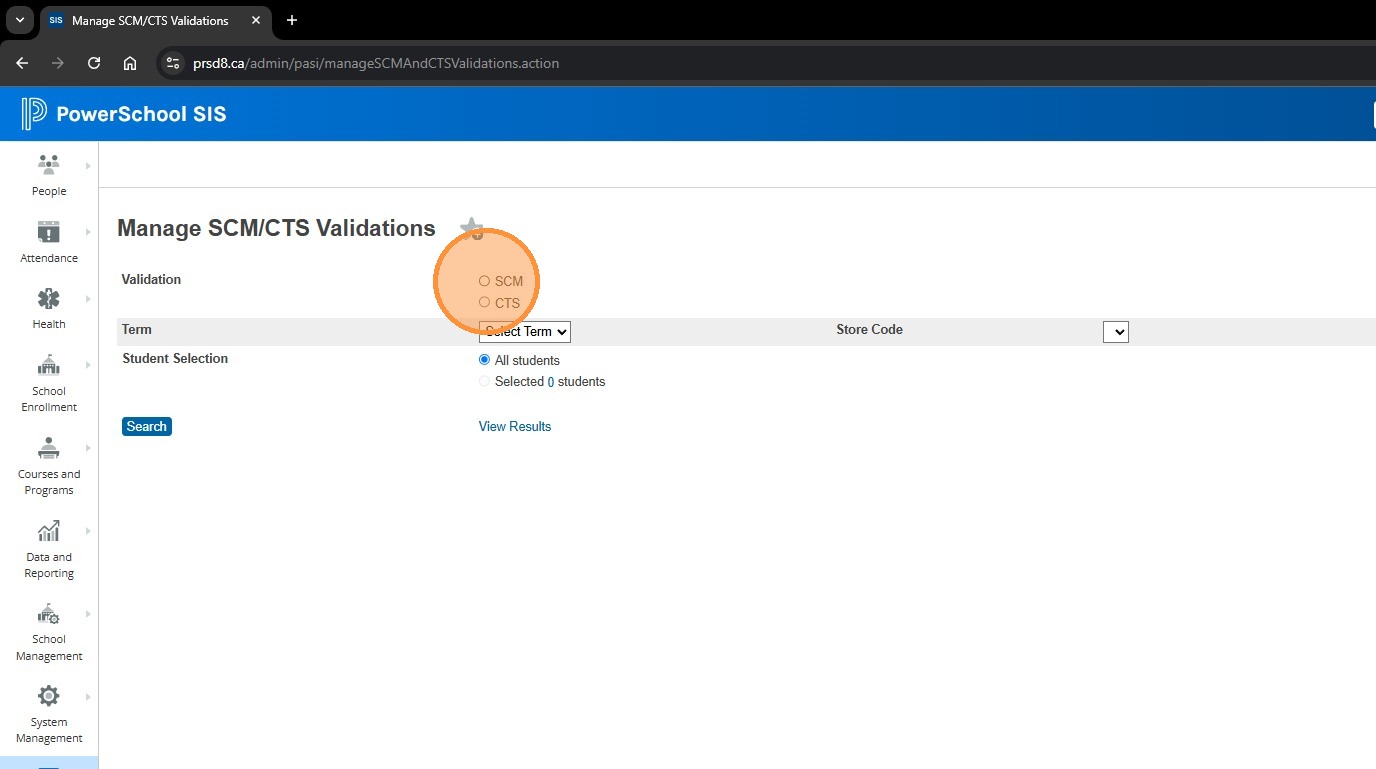Expand the System Management submenu arrow

pyautogui.click(x=88, y=696)
